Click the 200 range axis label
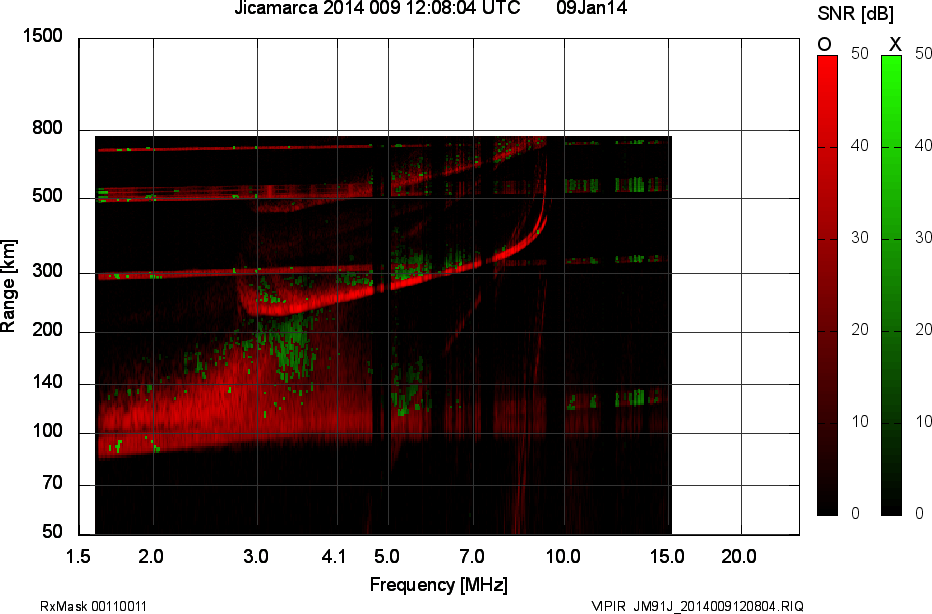This screenshot has width=932, height=614. 47,330
